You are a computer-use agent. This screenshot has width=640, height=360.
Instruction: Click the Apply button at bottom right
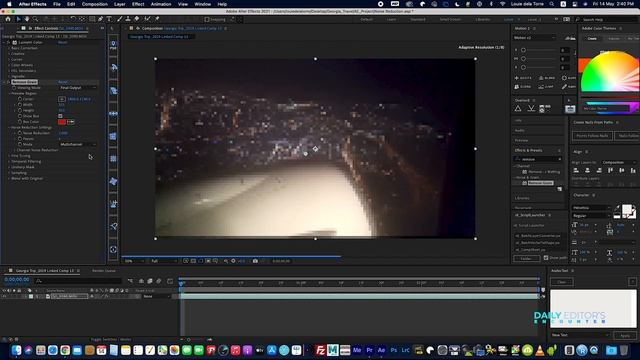click(624, 336)
